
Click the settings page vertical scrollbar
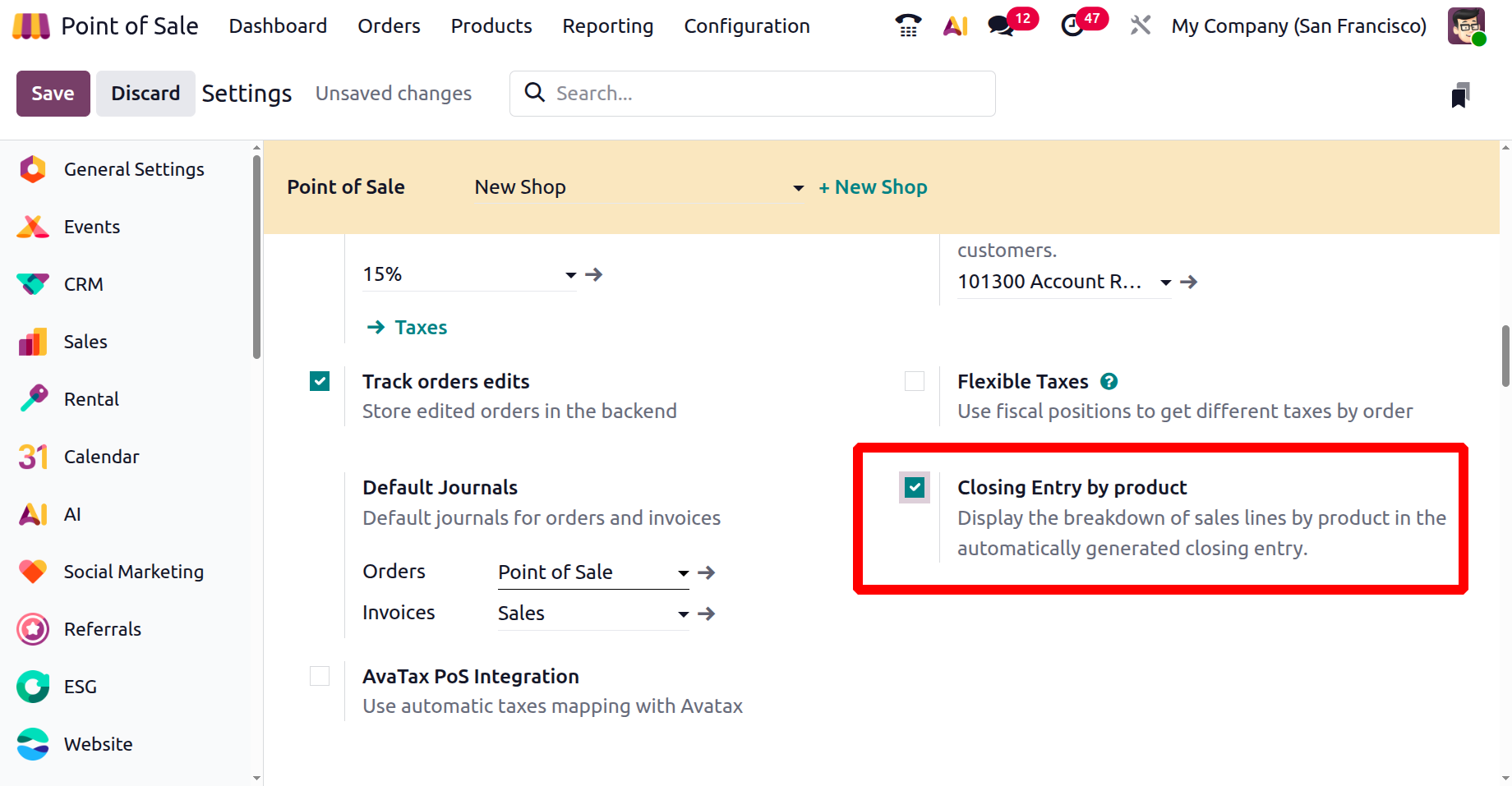(x=1505, y=356)
